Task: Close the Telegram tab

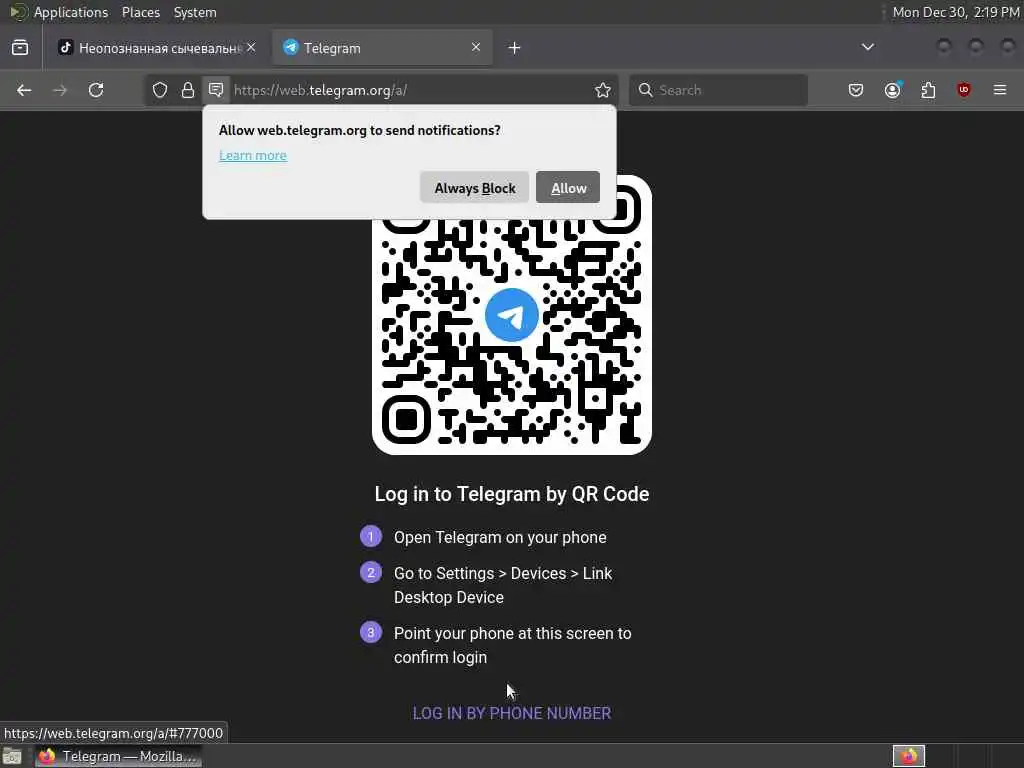Action: point(476,48)
